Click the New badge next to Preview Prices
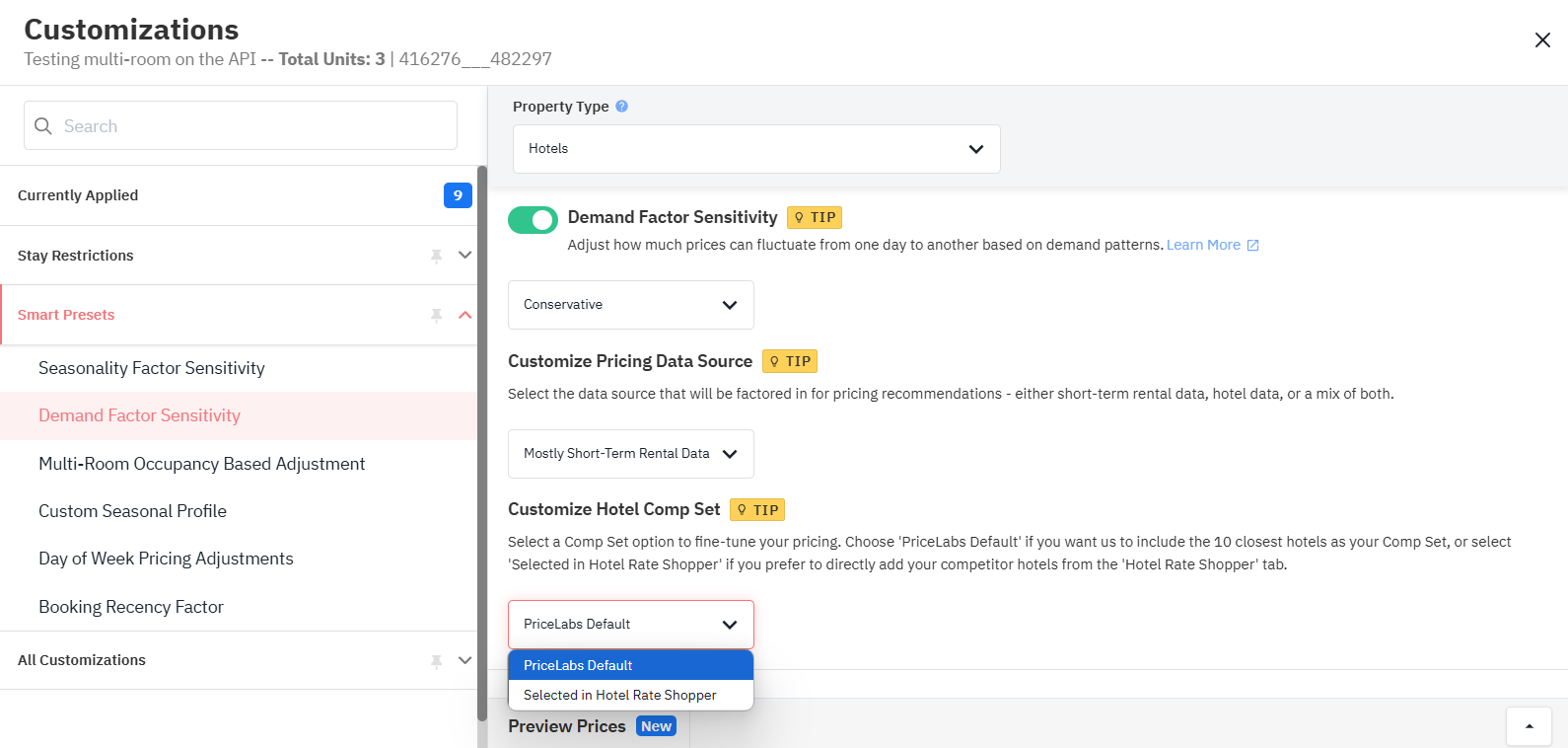1568x748 pixels. click(x=656, y=726)
